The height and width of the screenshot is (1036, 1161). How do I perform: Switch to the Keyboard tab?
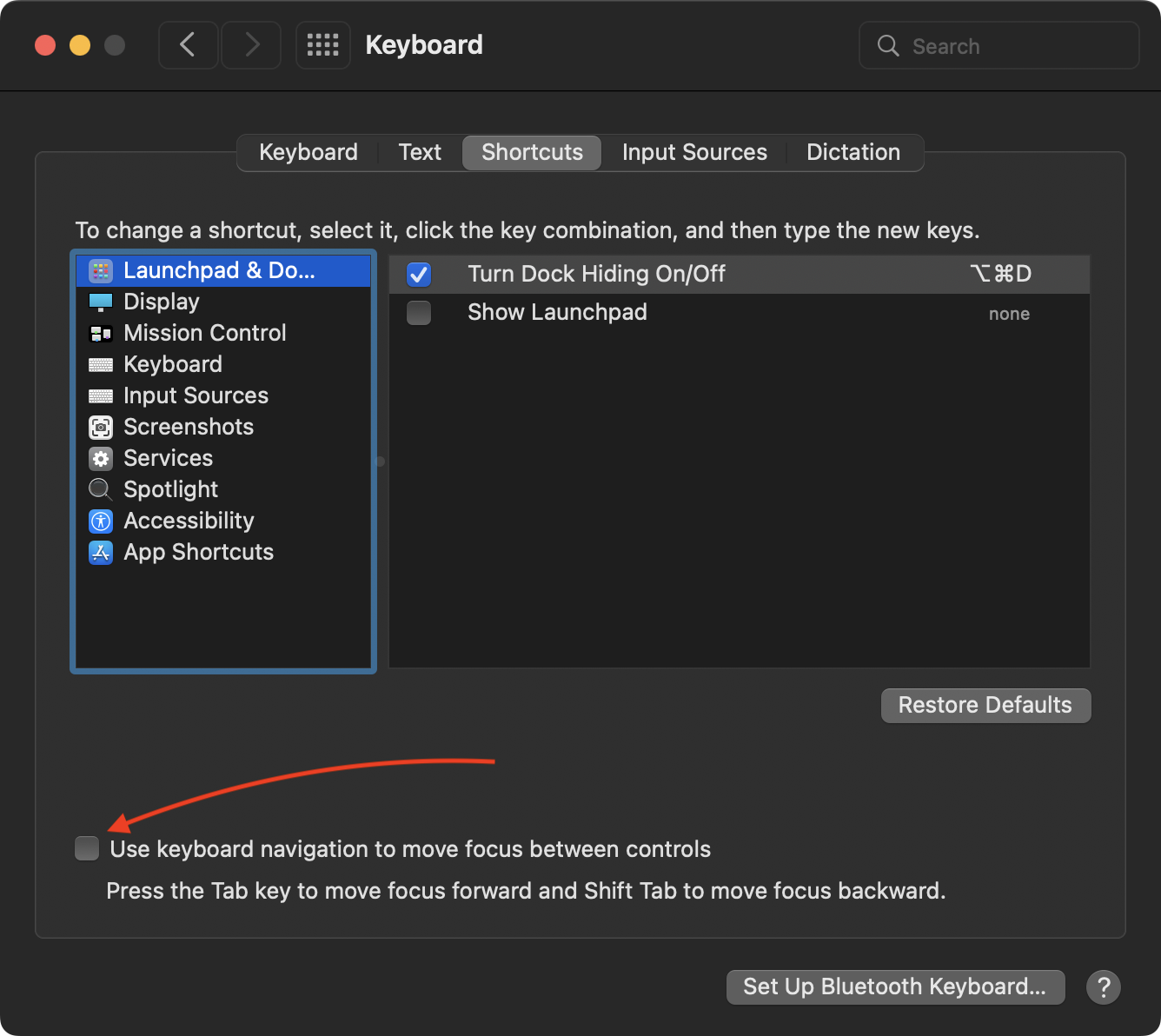(x=308, y=152)
